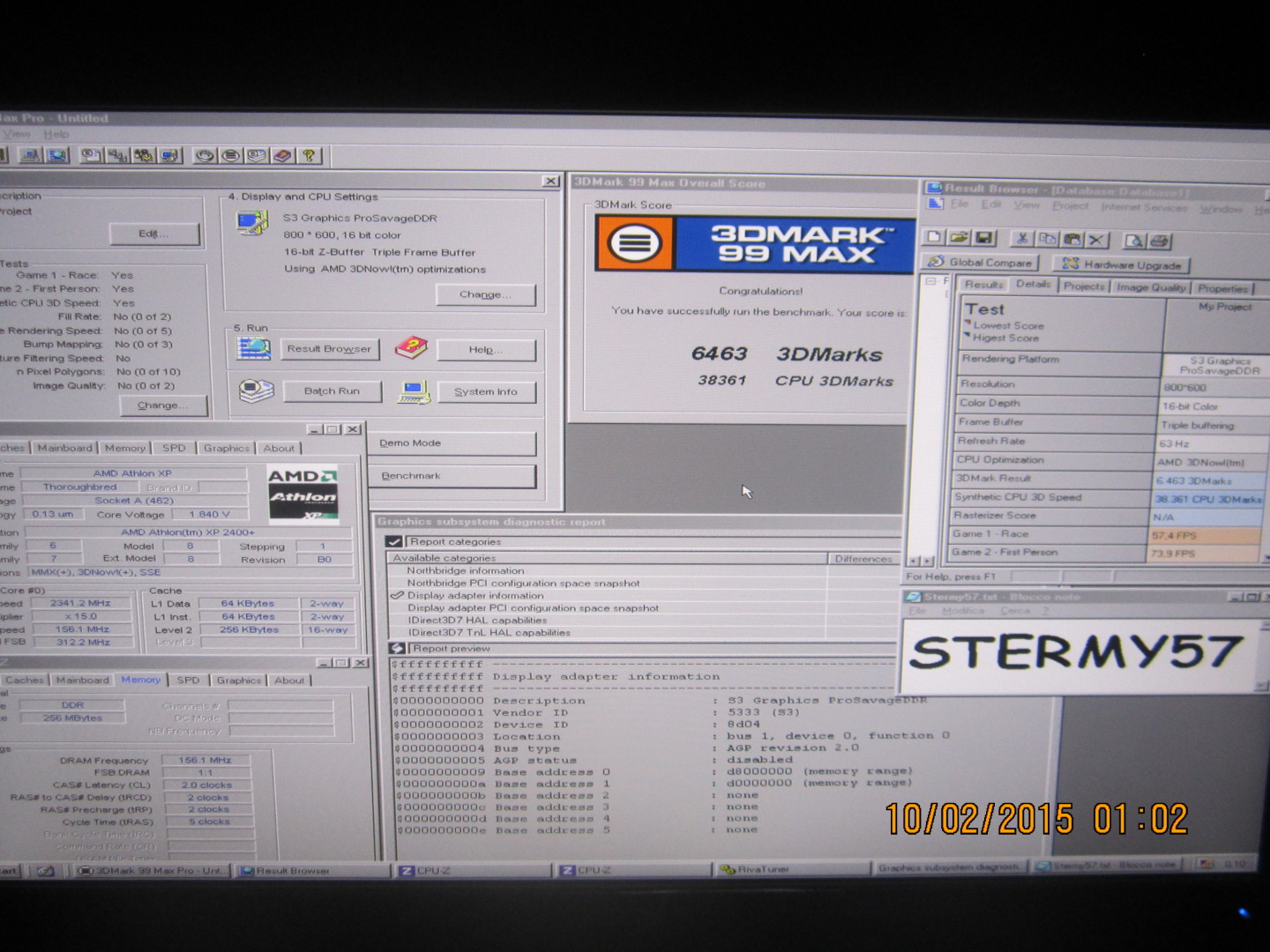Image resolution: width=1270 pixels, height=952 pixels.
Task: Click the Paste icon in Result Browser toolbar
Action: [1072, 240]
